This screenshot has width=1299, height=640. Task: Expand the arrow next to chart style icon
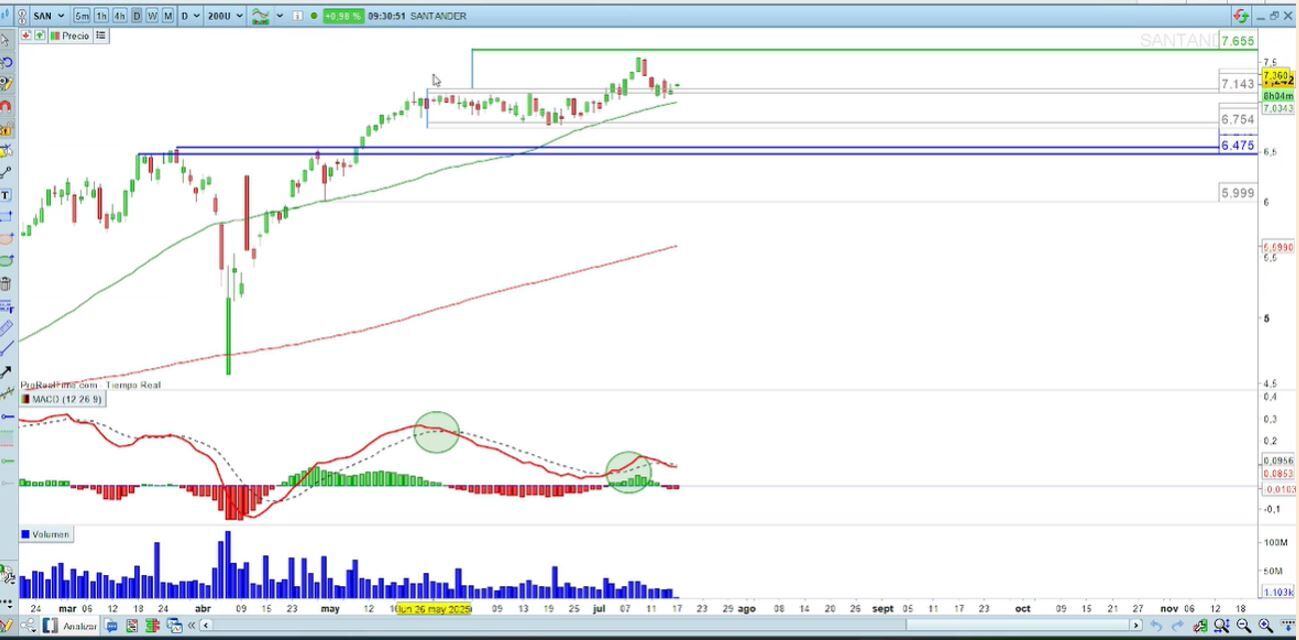click(279, 16)
